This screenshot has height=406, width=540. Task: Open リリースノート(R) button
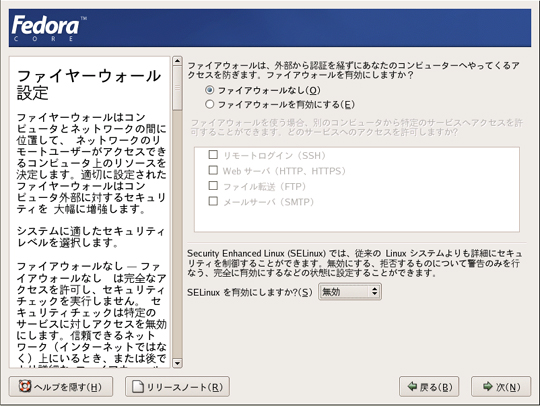tap(177, 387)
